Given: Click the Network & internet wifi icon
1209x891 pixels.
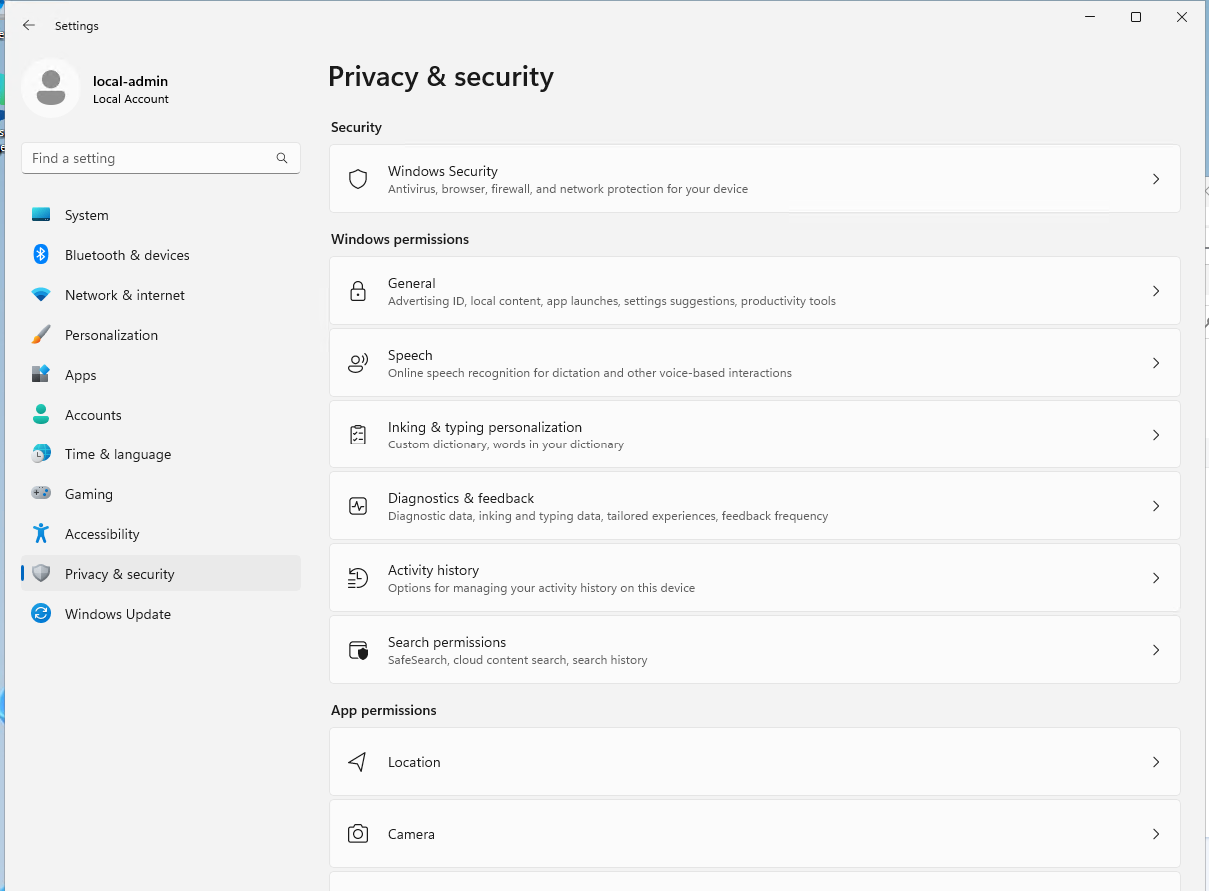Looking at the screenshot, I should [41, 295].
